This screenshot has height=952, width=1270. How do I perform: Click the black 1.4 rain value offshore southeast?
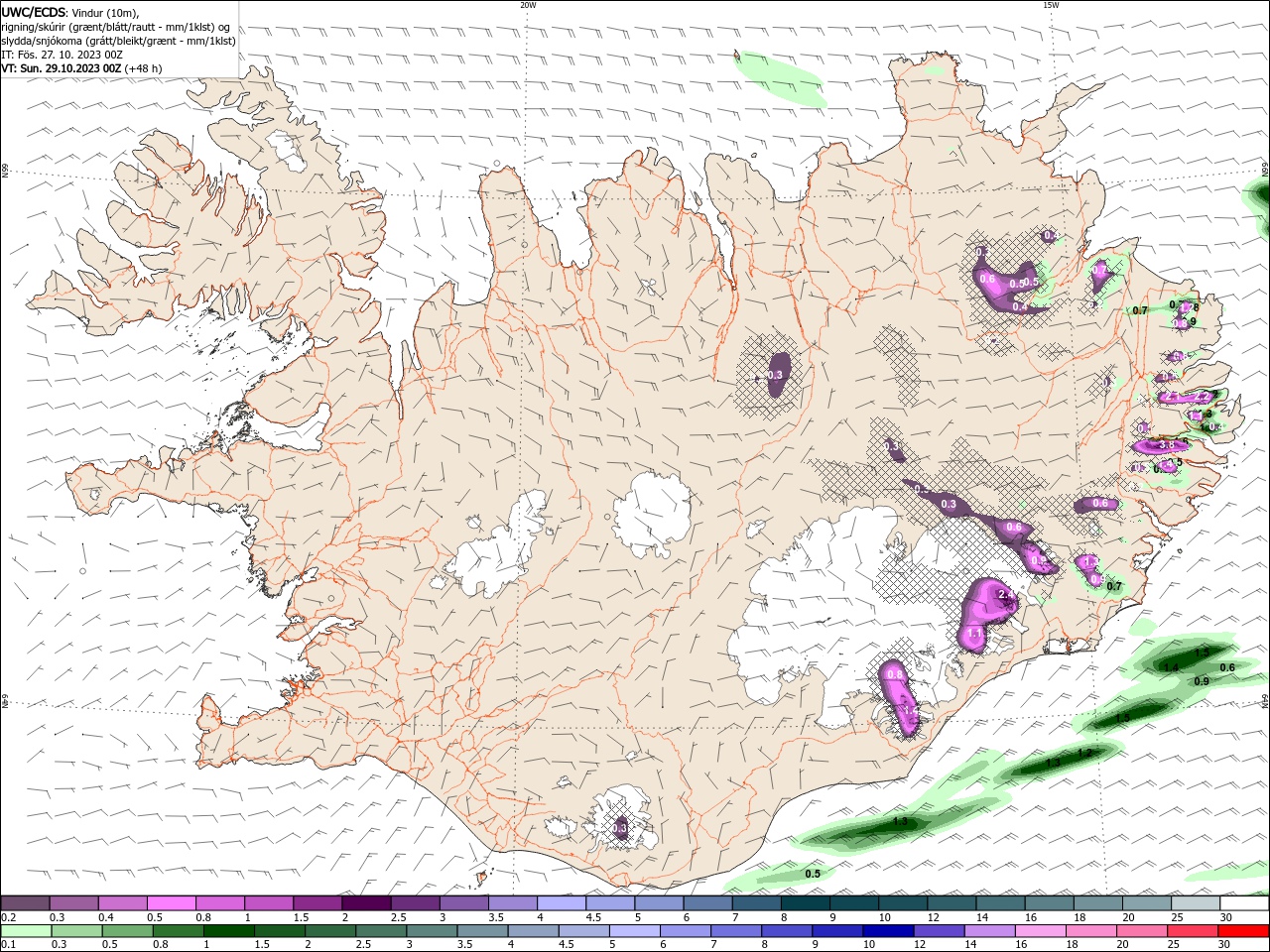pos(1172,668)
